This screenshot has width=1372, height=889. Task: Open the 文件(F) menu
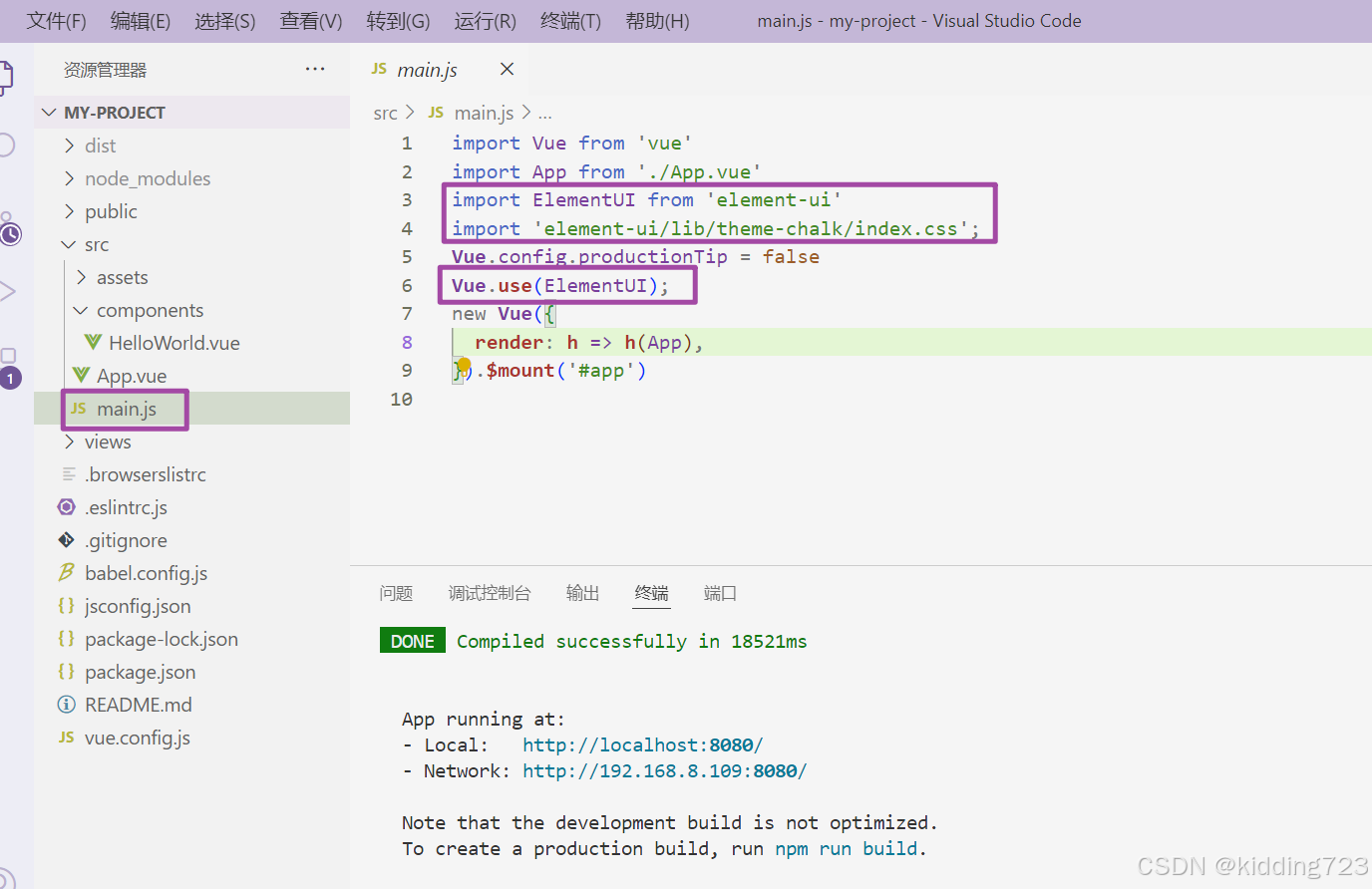[x=56, y=21]
